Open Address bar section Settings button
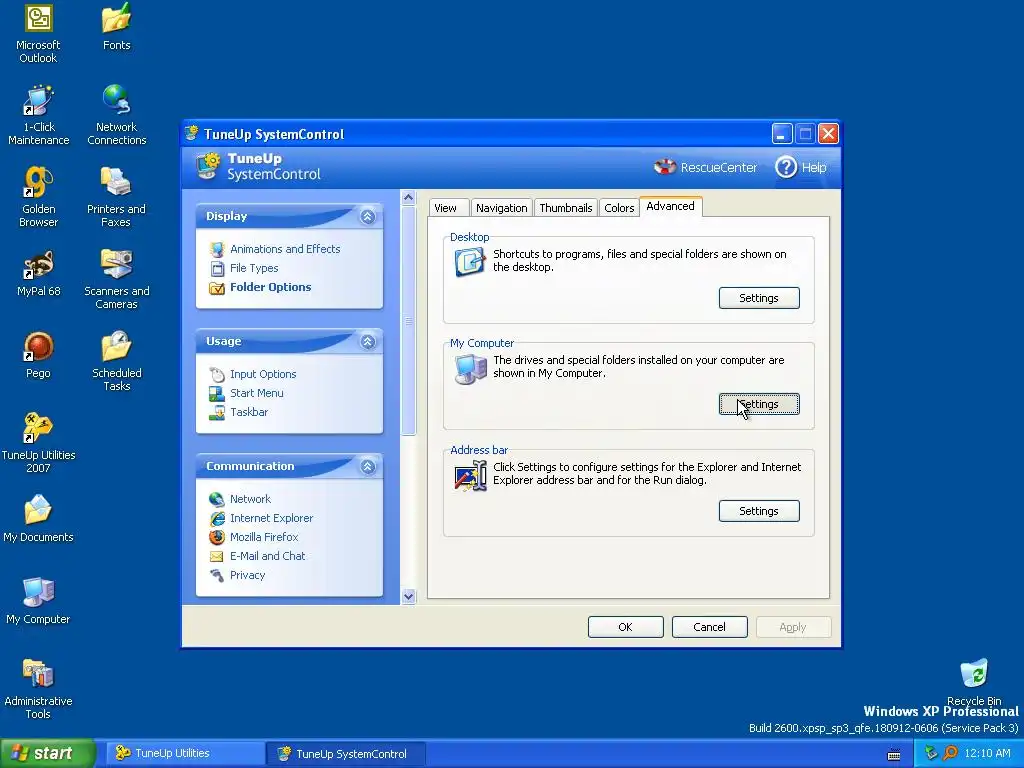 point(759,511)
